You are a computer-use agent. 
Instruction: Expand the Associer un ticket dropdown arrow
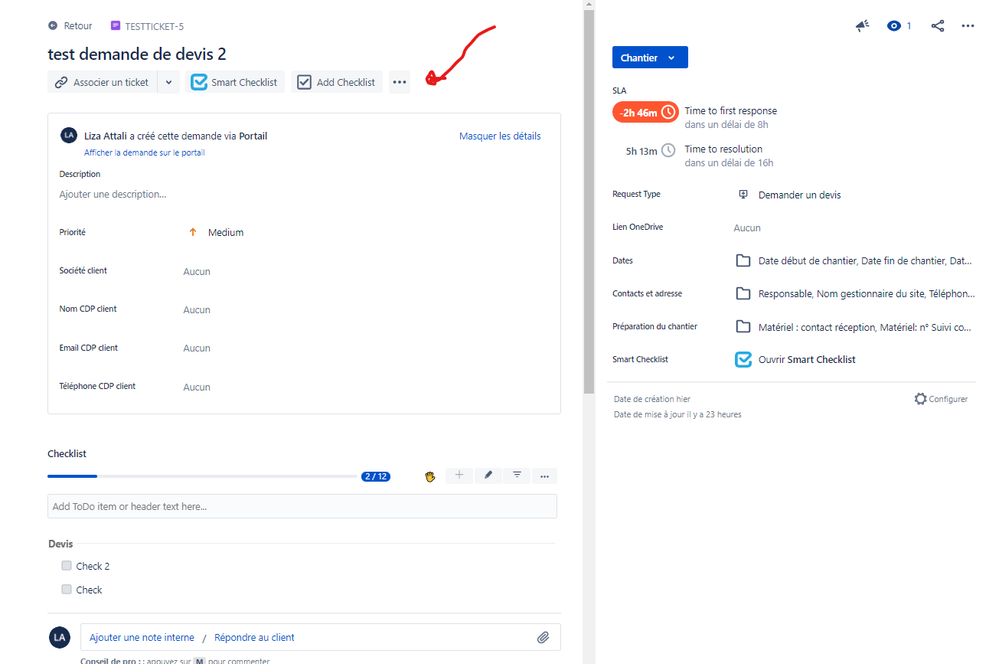[x=169, y=82]
